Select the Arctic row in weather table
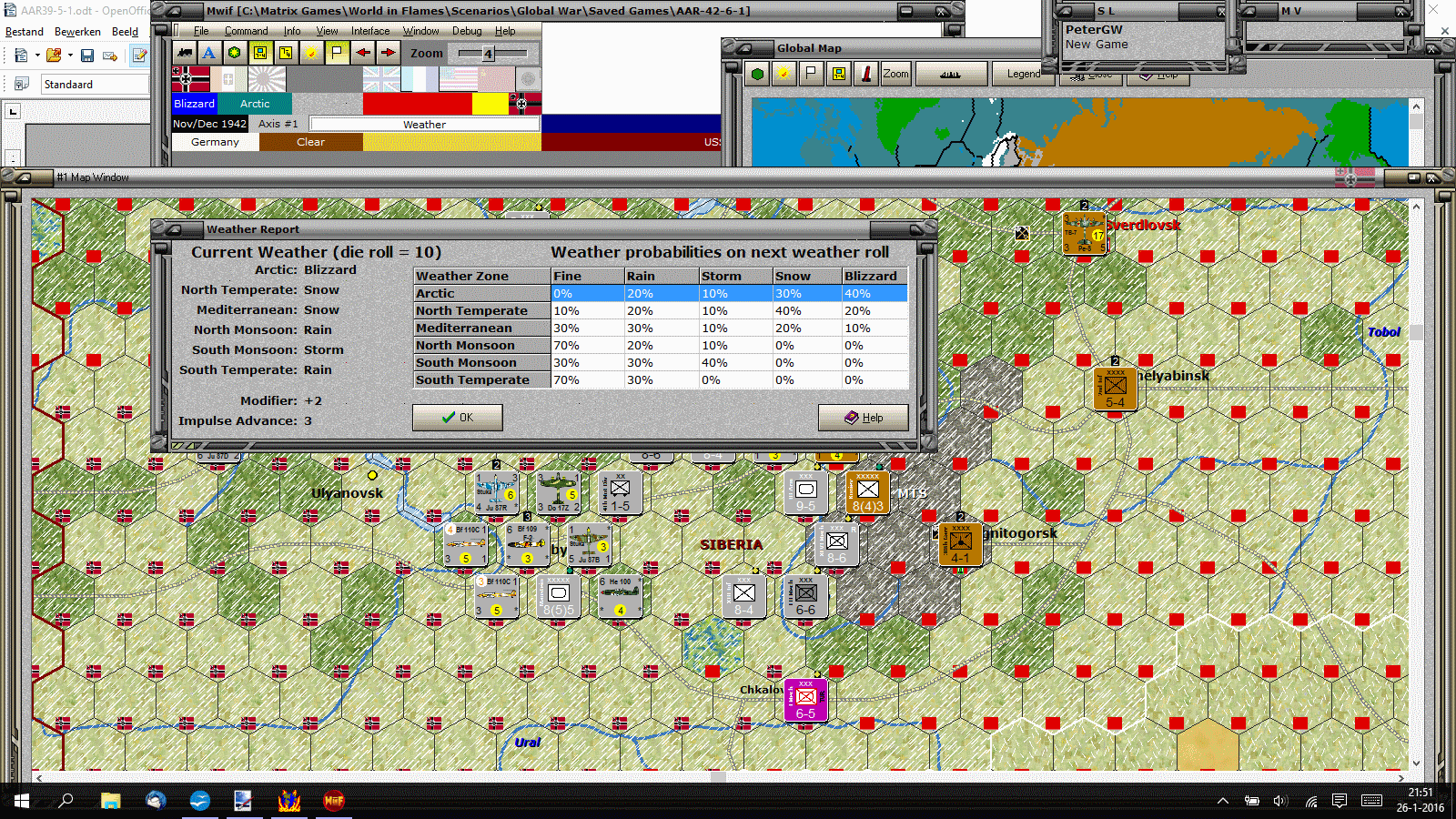1456x819 pixels. tap(661, 293)
